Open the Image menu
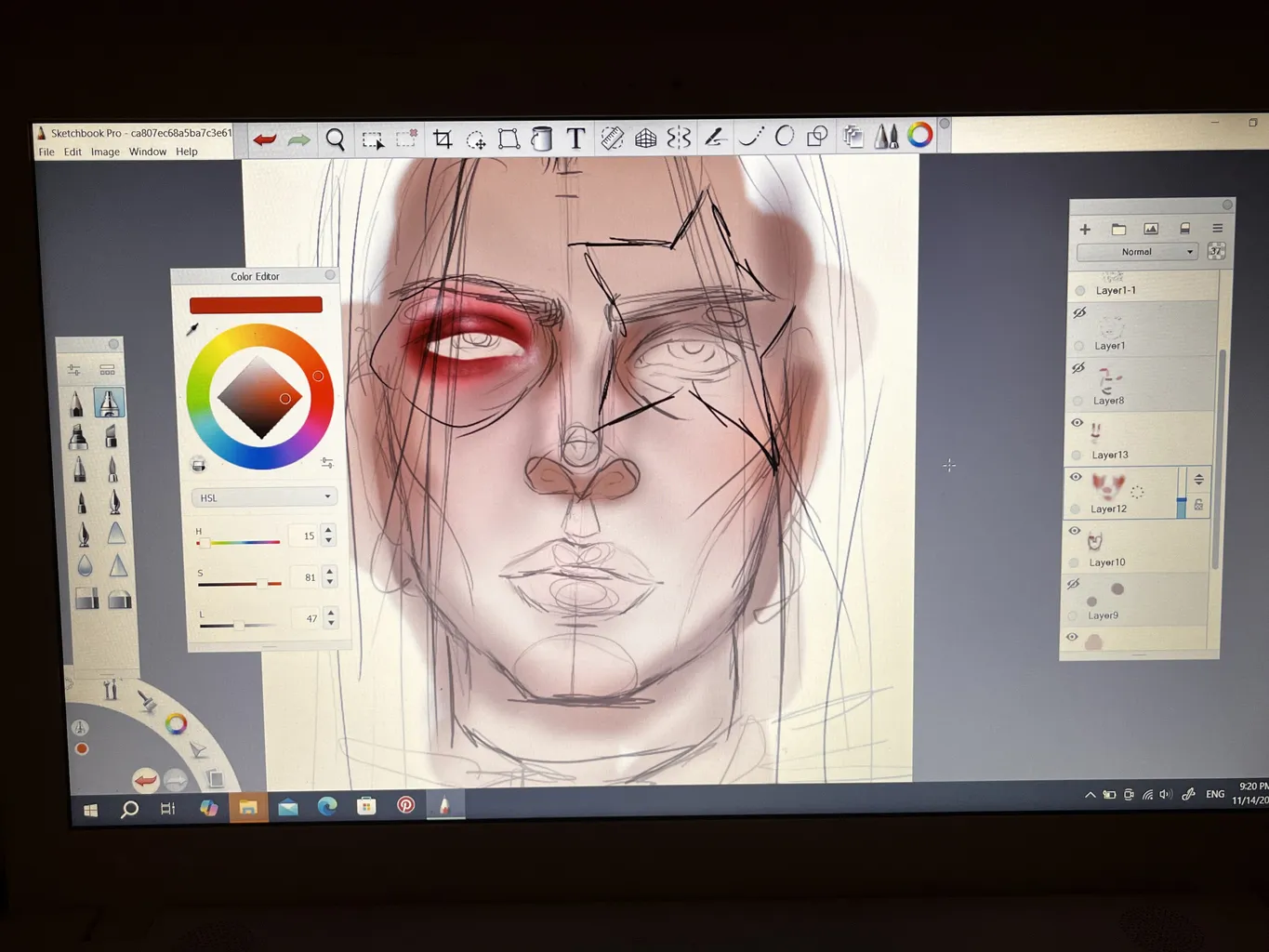 (105, 152)
